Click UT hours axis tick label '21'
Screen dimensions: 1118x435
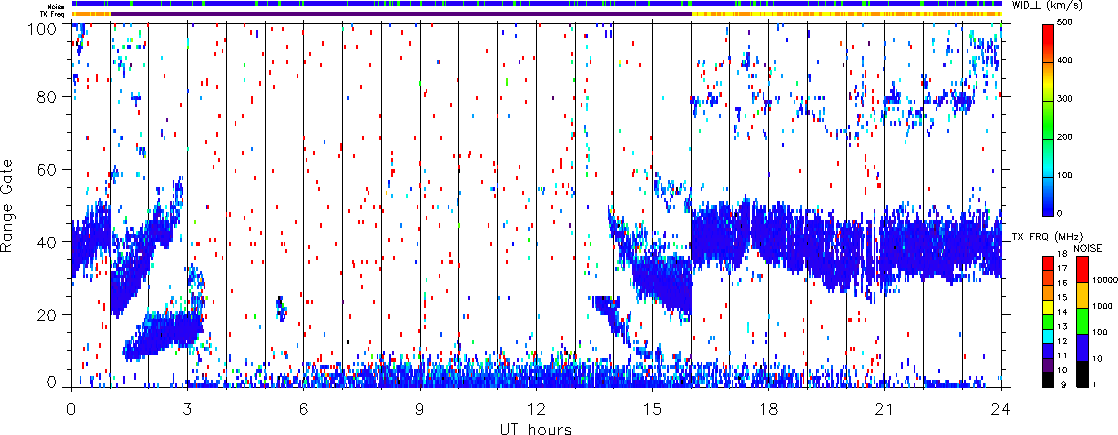click(885, 409)
